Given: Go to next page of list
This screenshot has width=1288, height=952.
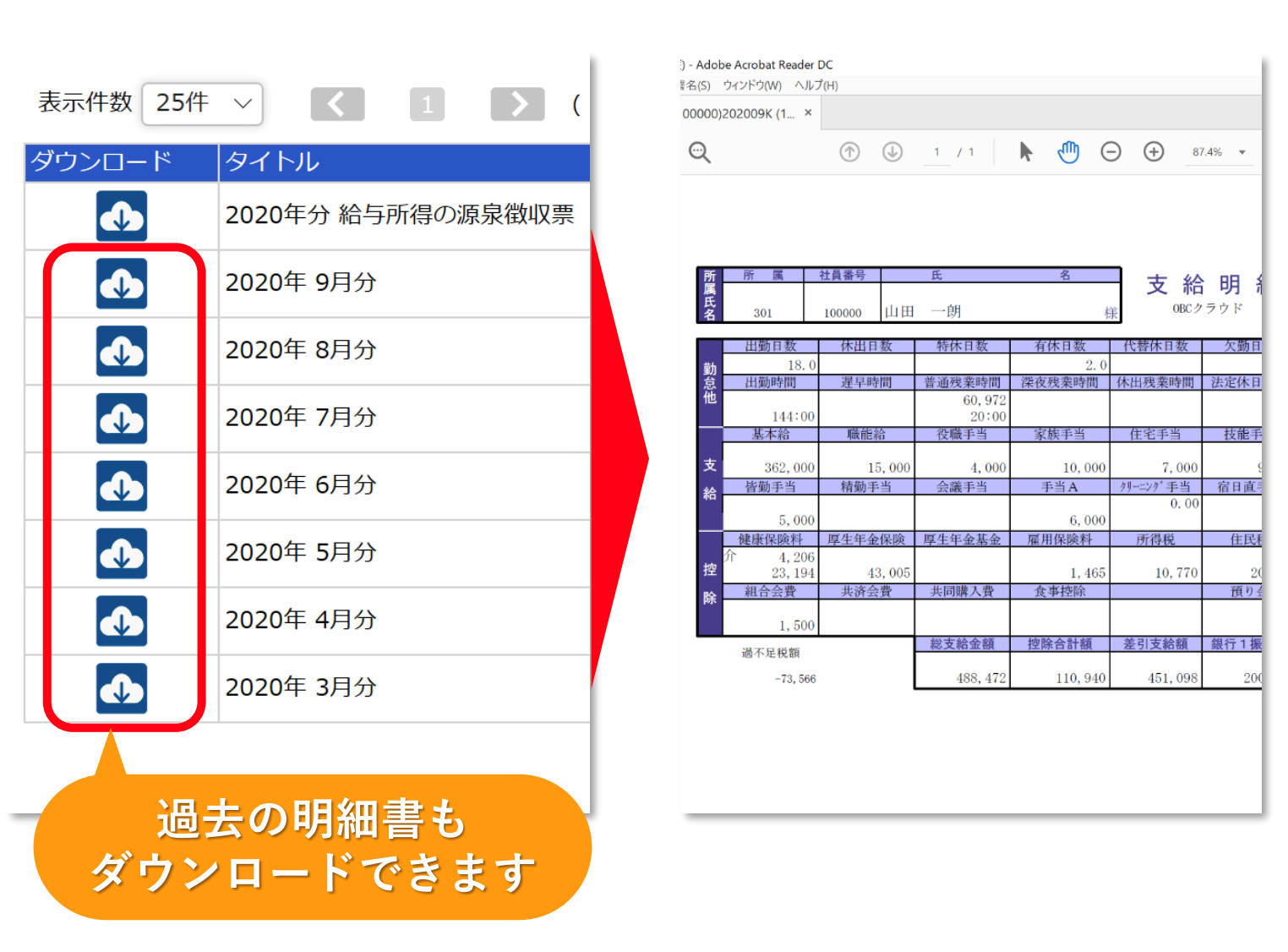Looking at the screenshot, I should (x=518, y=104).
